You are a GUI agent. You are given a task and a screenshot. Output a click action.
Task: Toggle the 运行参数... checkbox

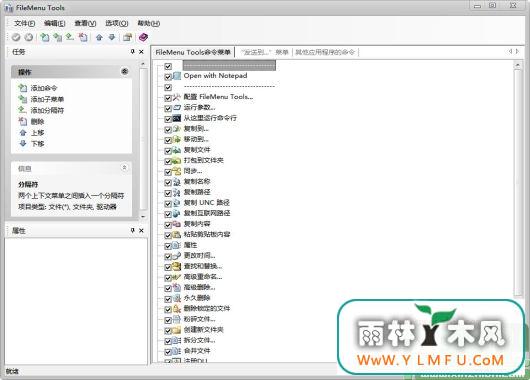[168, 109]
